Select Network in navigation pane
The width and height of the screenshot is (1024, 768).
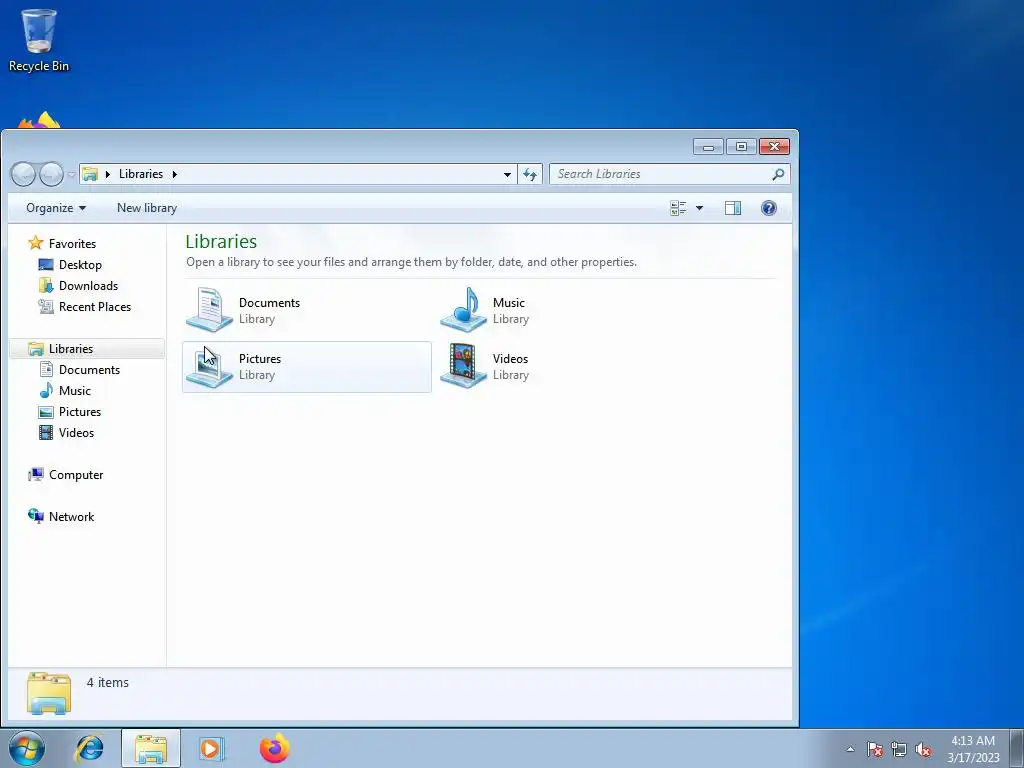pos(71,517)
